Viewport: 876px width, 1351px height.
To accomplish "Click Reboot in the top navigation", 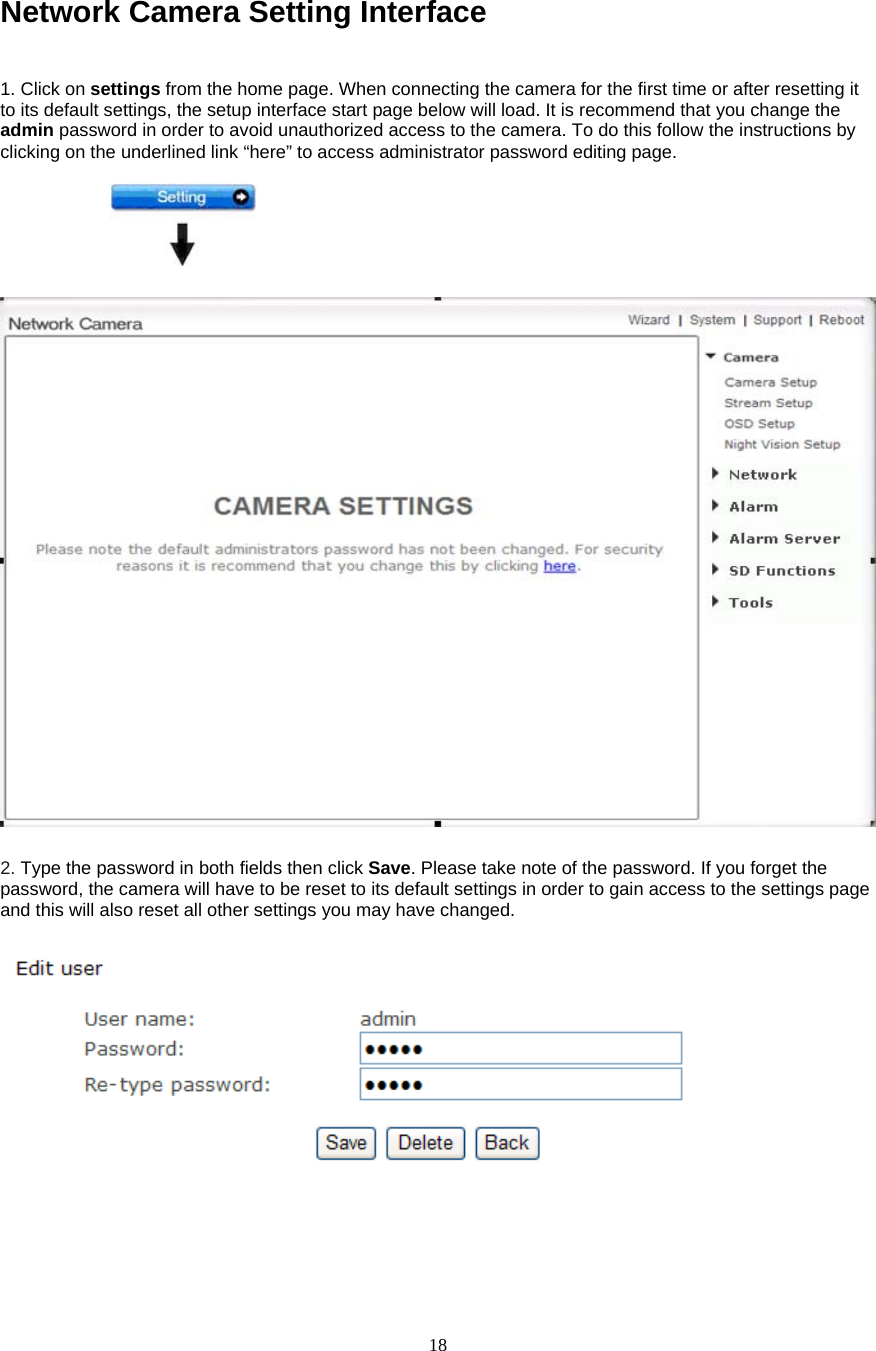I will [841, 320].
